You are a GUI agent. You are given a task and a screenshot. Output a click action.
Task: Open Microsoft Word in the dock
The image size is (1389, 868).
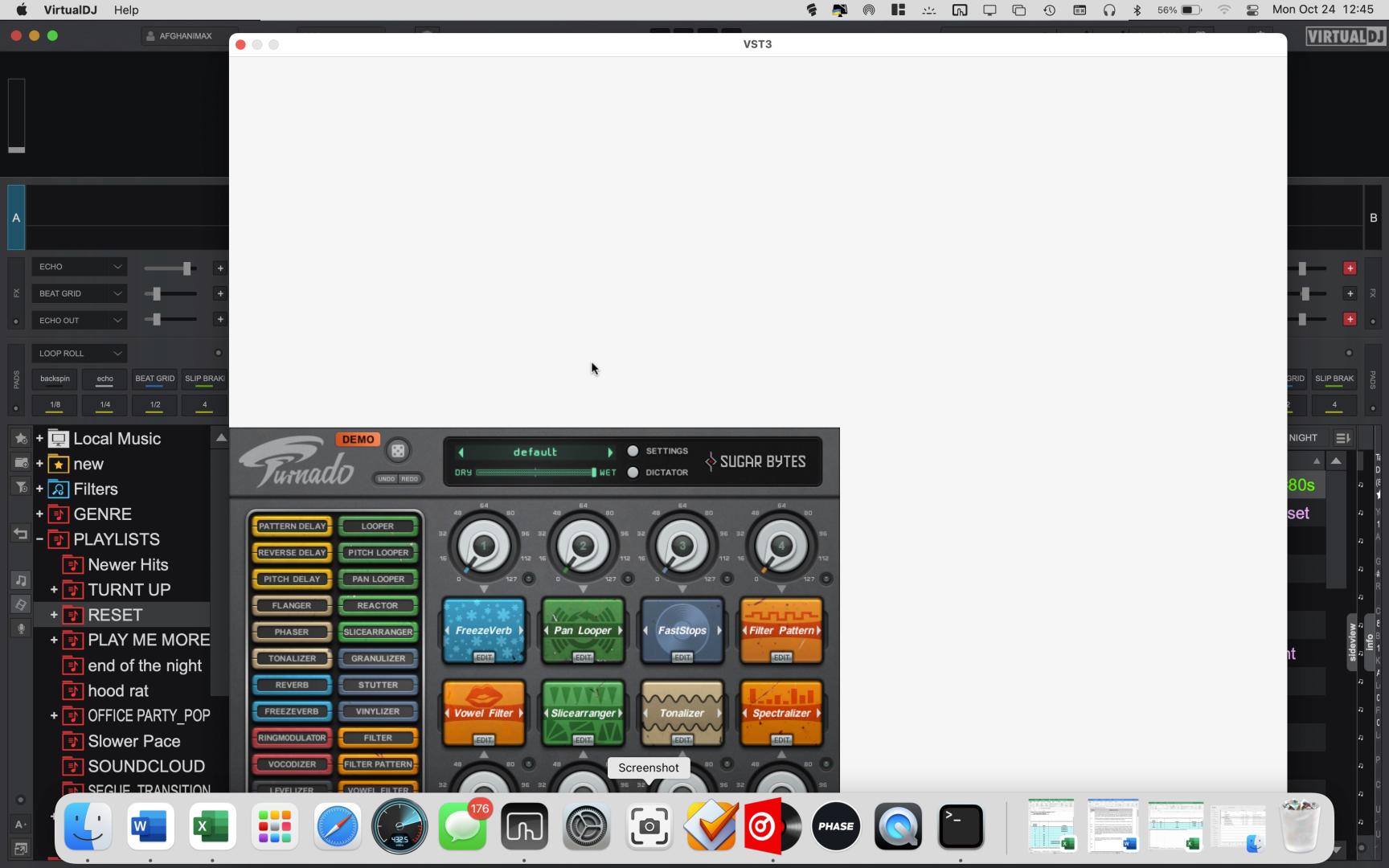click(150, 826)
